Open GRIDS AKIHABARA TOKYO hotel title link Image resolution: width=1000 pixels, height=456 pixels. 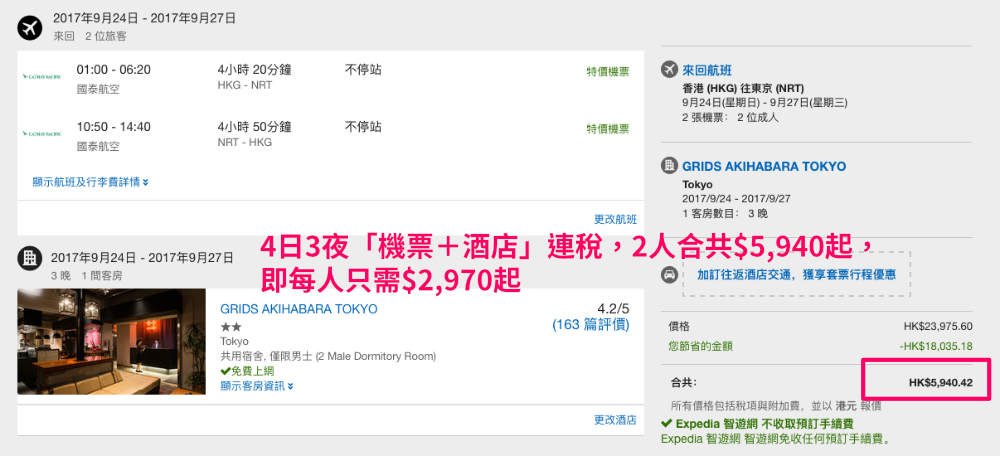pyautogui.click(x=298, y=309)
